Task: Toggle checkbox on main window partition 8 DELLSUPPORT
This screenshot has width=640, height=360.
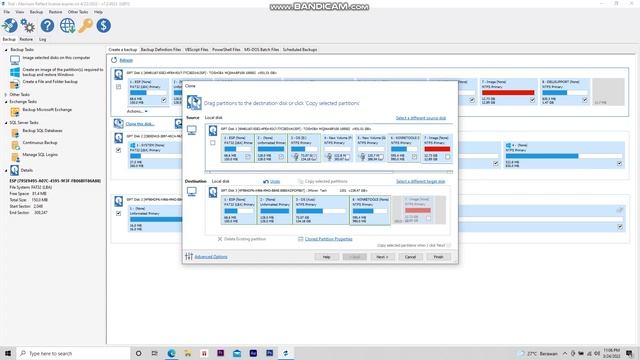Action: tap(584, 100)
